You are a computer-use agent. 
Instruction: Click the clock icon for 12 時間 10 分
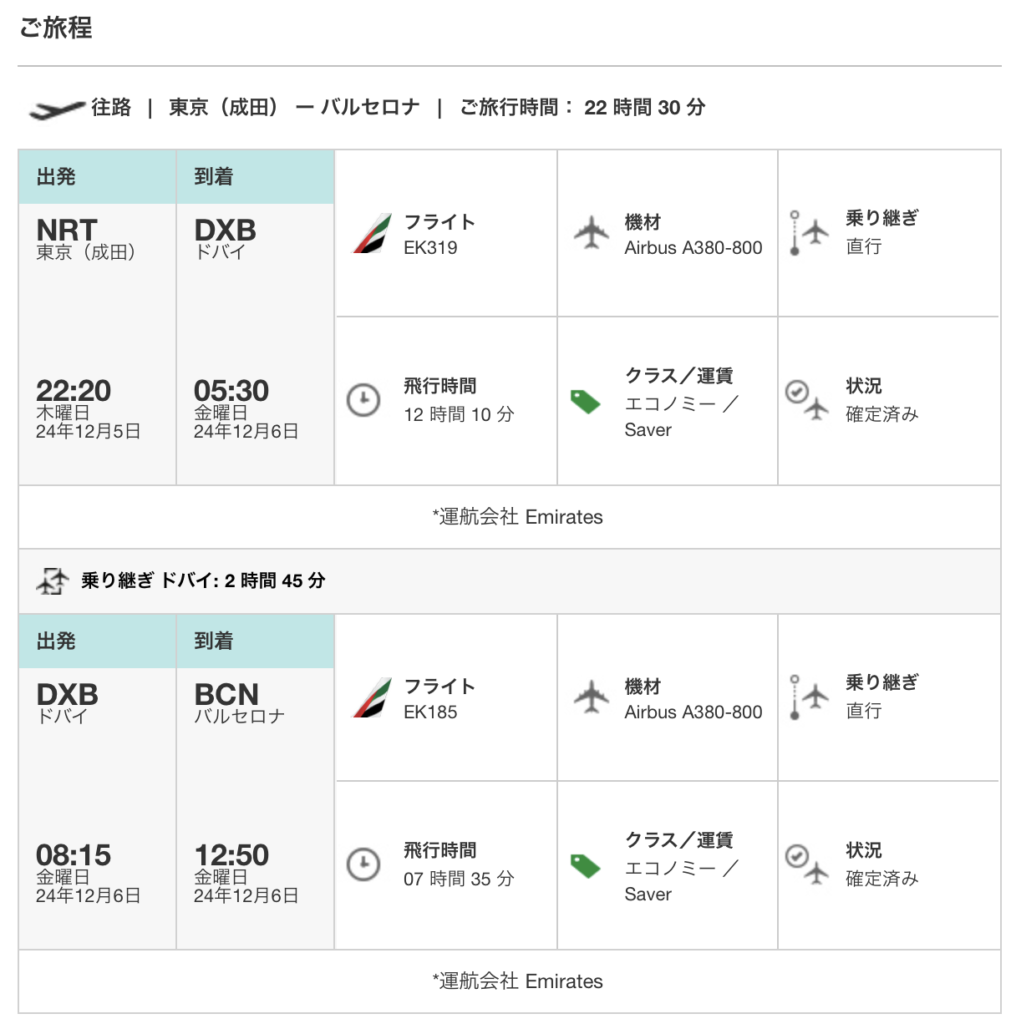363,399
